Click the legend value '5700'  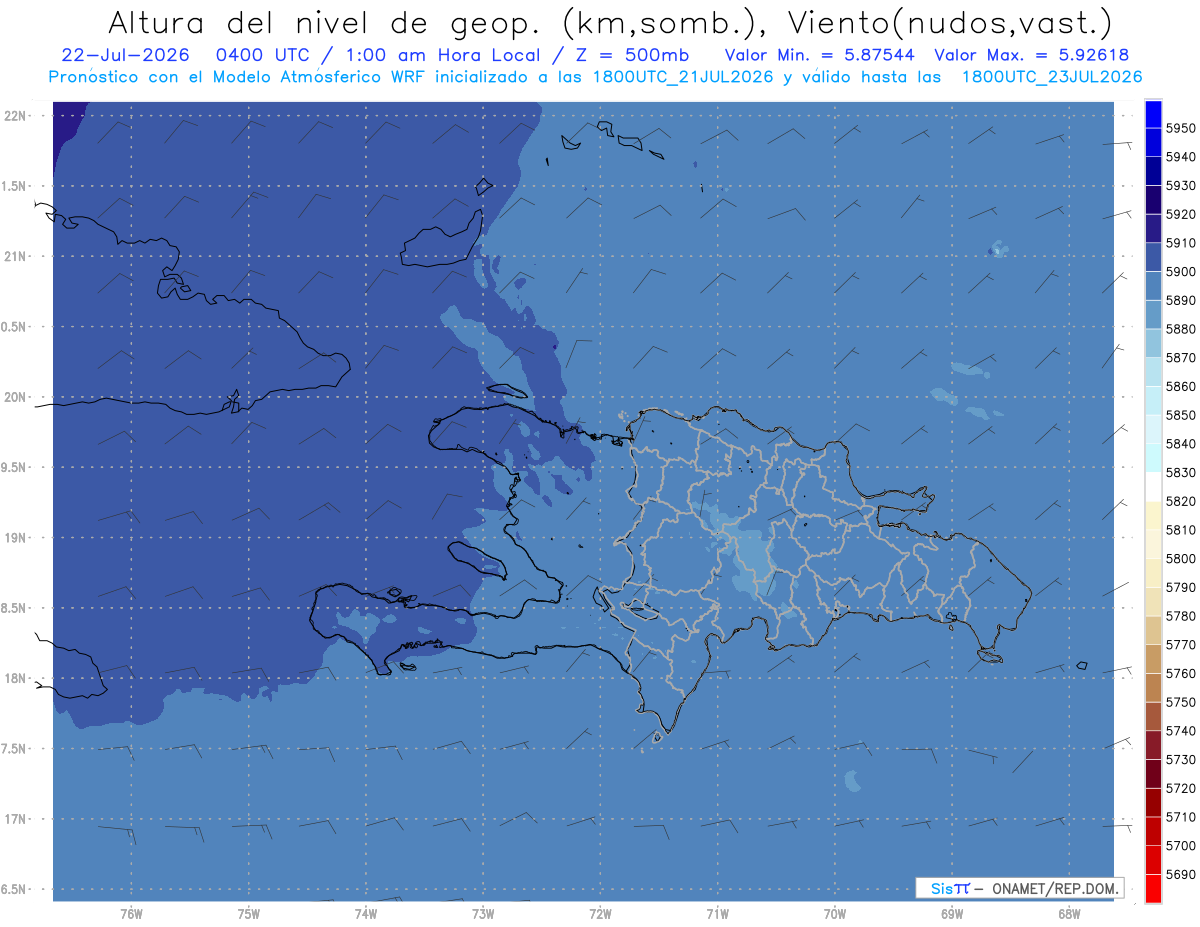(1180, 845)
